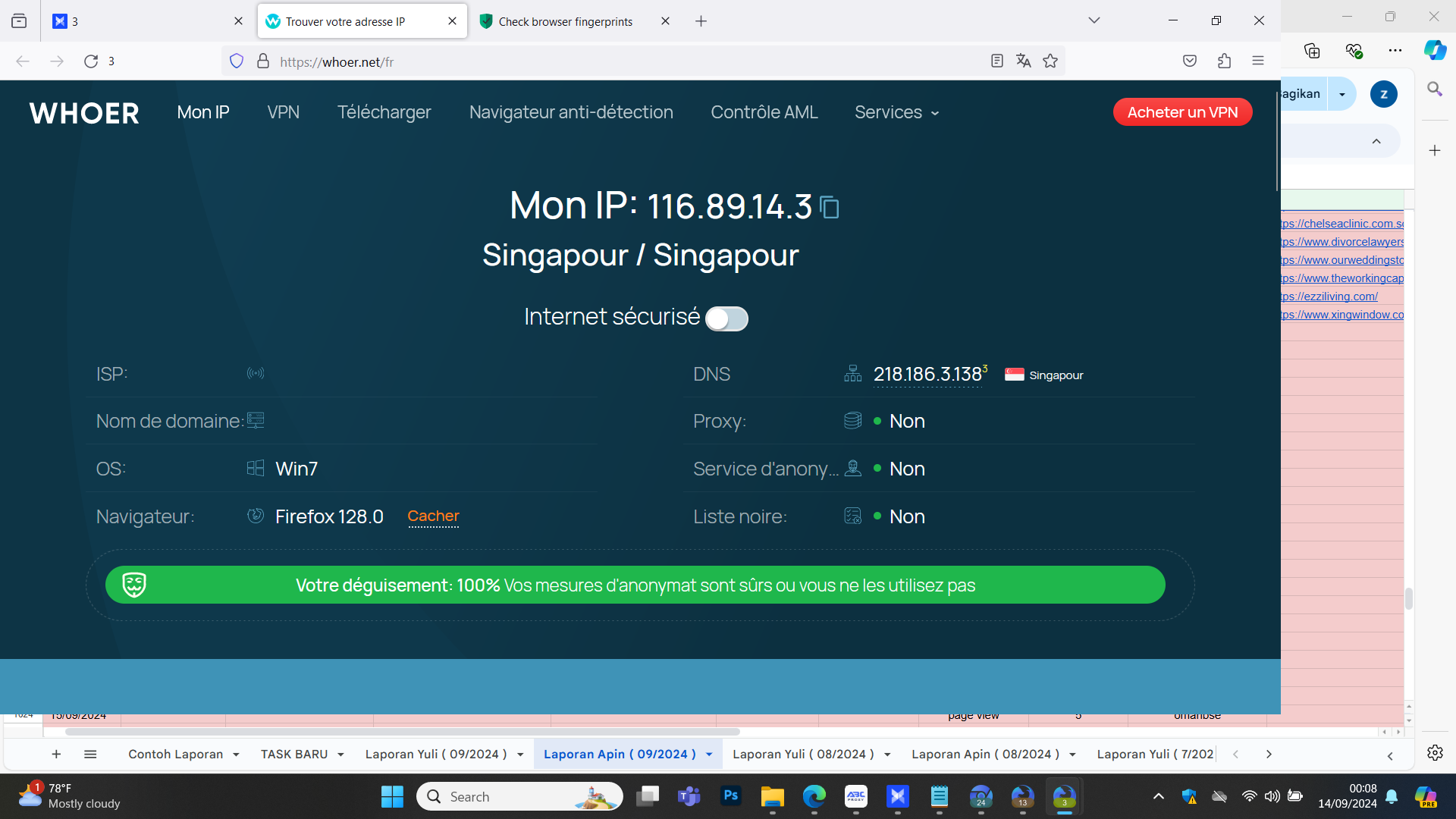Open the Firefox extensions menu
This screenshot has width=1456, height=819.
pos(1224,61)
